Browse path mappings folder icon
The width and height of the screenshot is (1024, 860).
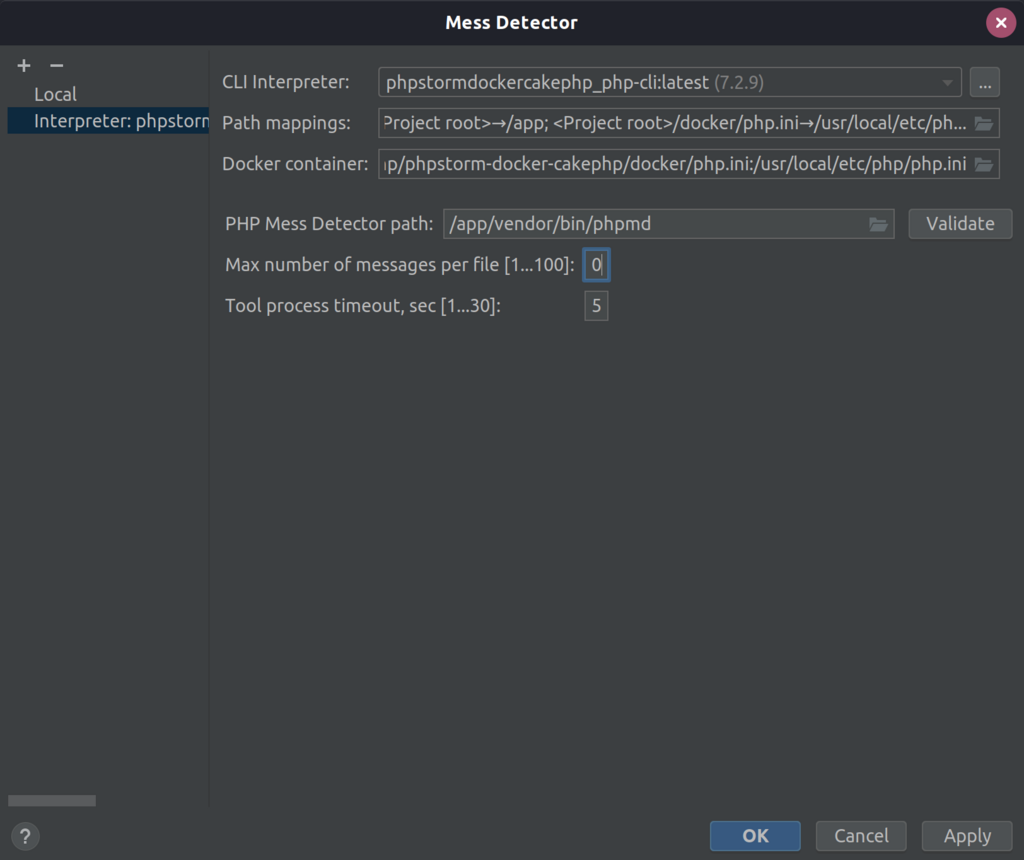(x=984, y=123)
